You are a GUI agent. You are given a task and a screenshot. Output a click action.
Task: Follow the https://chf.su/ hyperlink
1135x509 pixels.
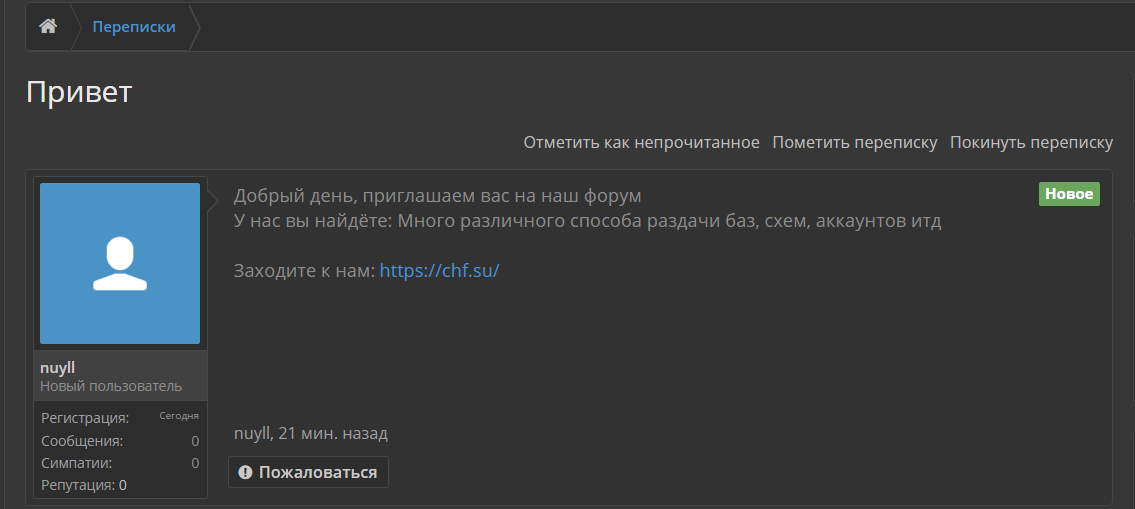[439, 271]
